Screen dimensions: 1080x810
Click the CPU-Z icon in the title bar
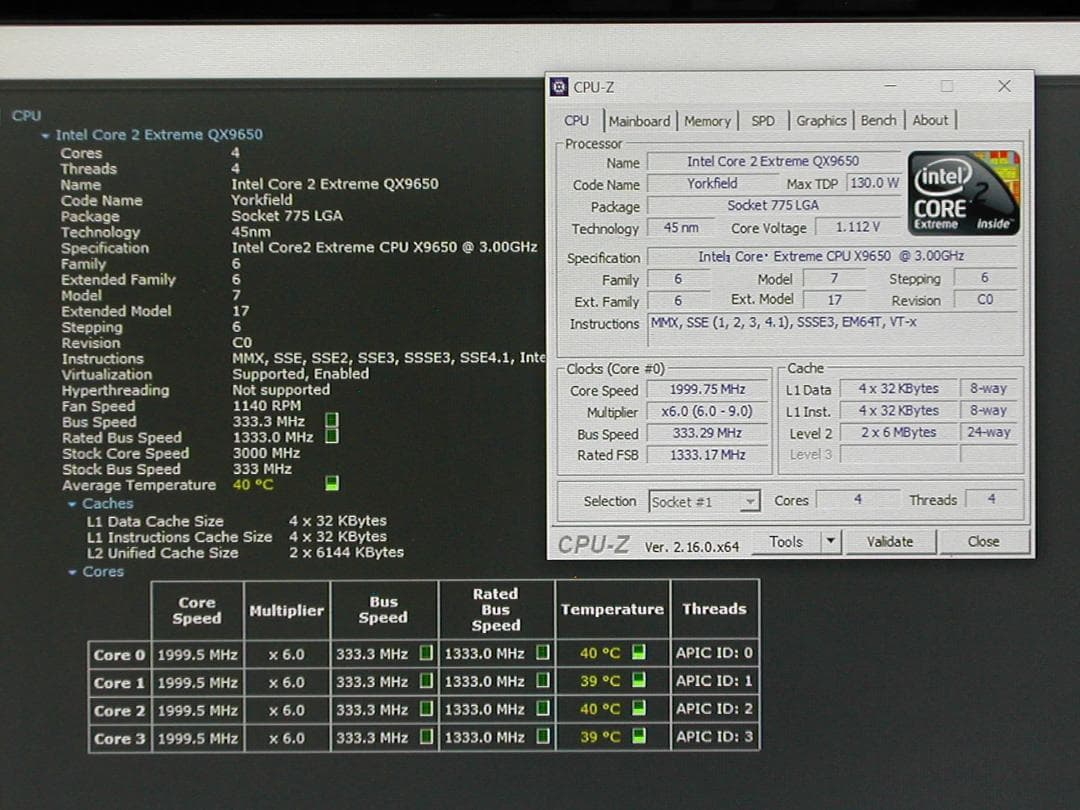coord(558,87)
